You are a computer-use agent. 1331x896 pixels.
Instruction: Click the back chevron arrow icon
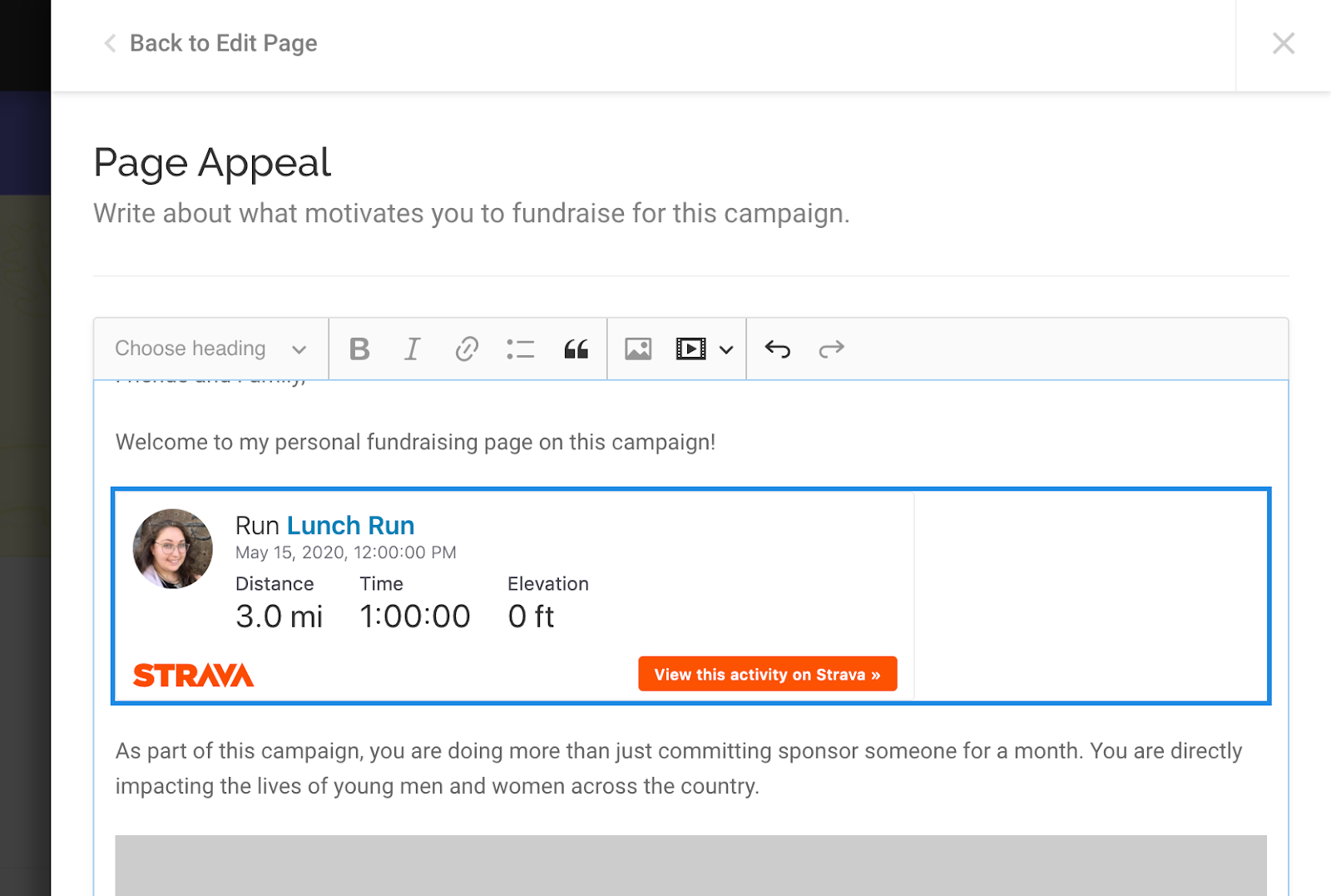point(109,43)
